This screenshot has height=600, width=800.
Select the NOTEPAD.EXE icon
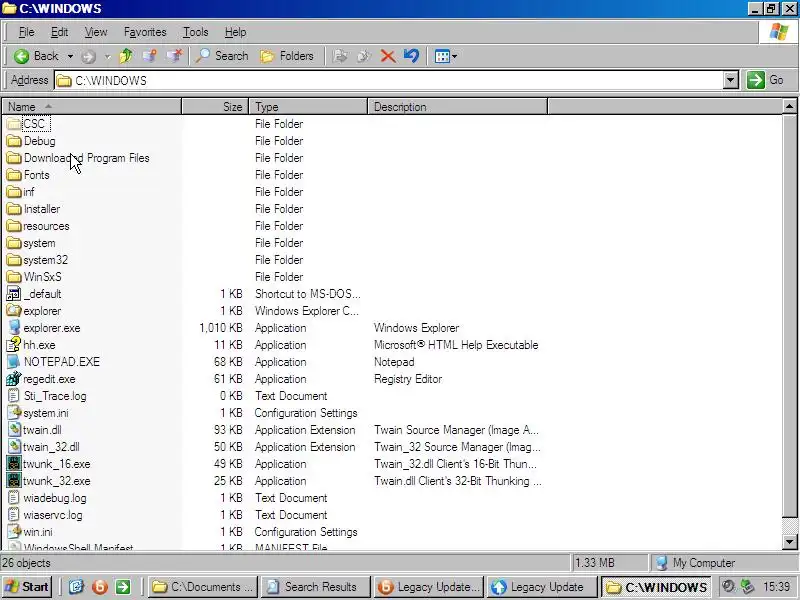(x=14, y=362)
